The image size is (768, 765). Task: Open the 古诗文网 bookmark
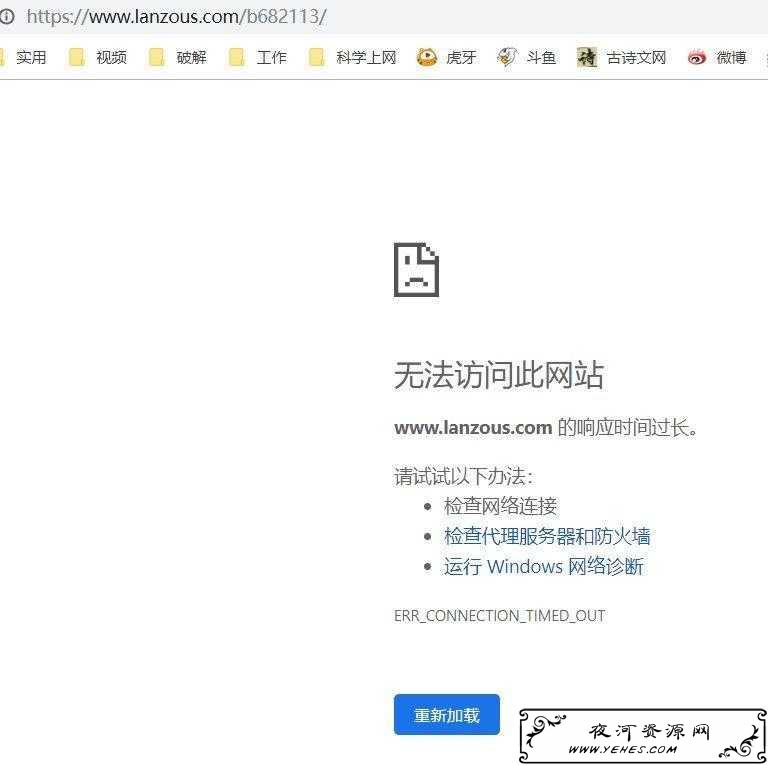click(x=622, y=57)
